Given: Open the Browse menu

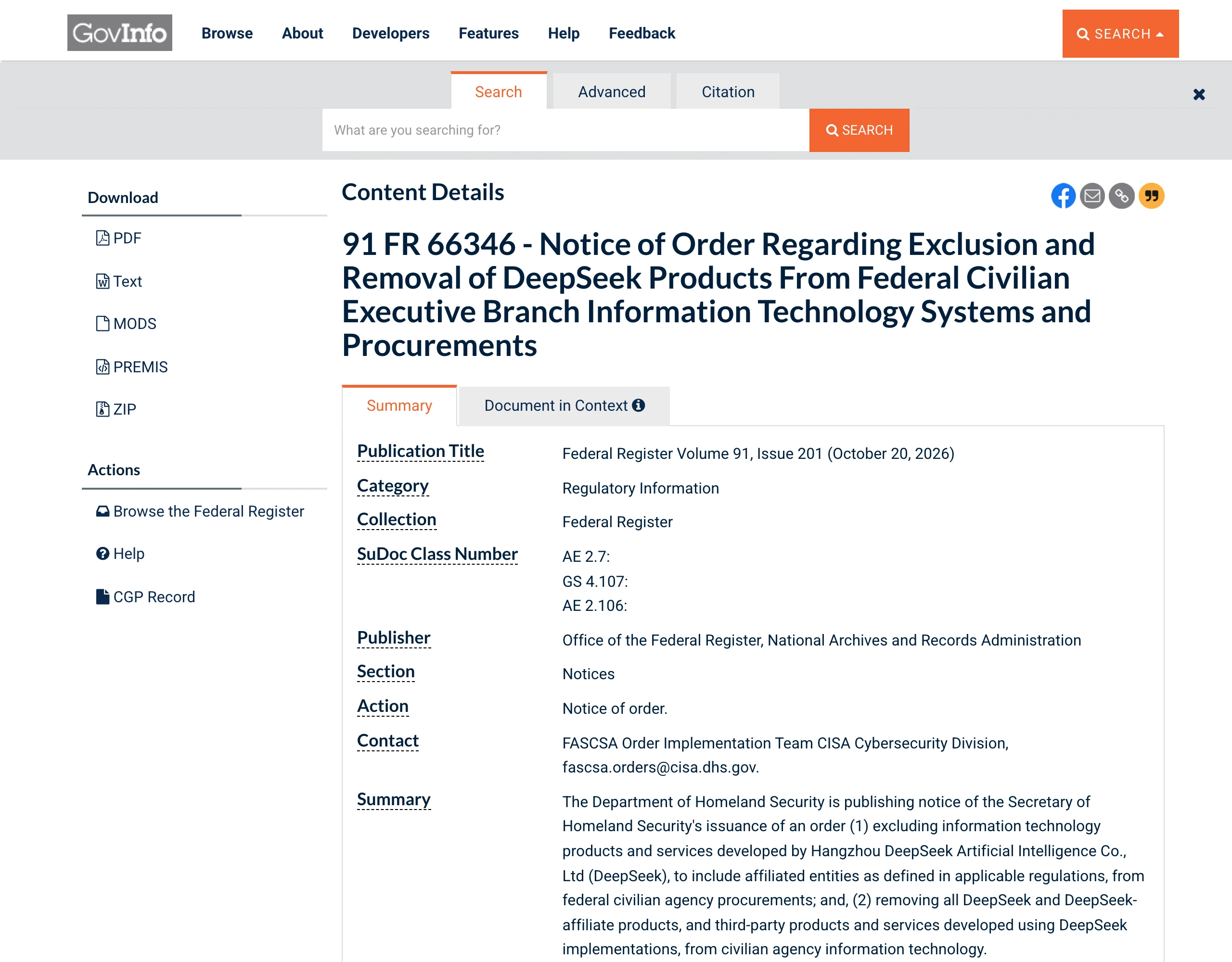Looking at the screenshot, I should (x=227, y=33).
